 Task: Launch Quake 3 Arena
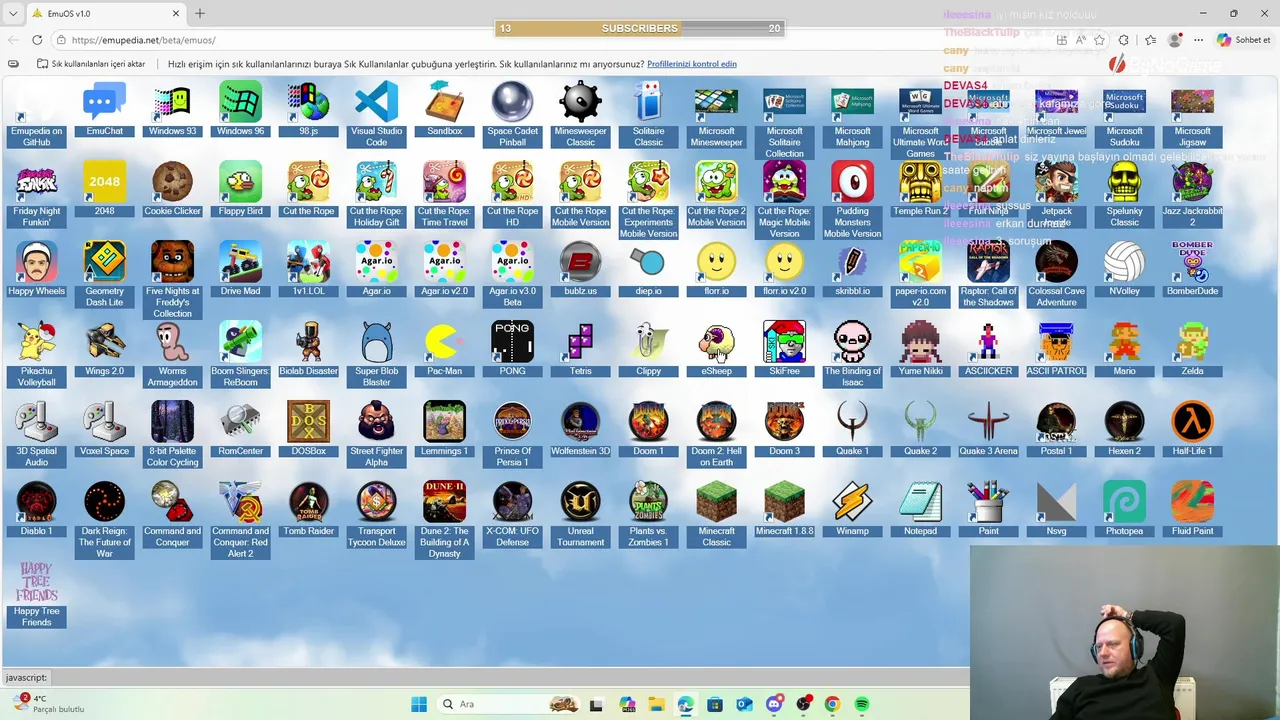[x=988, y=430]
